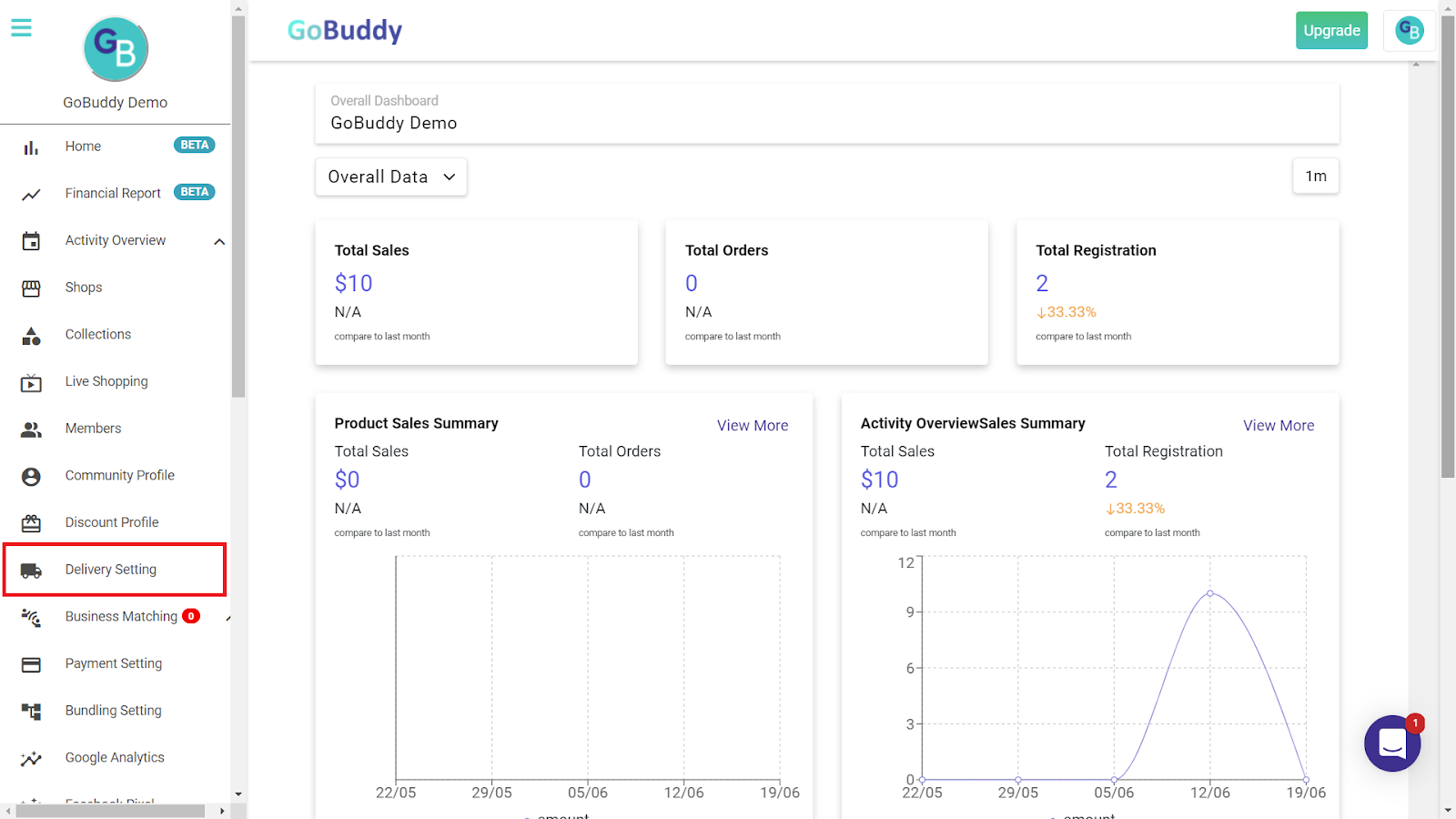Expand the Business Matching submenu
1456x819 pixels.
pos(227,618)
